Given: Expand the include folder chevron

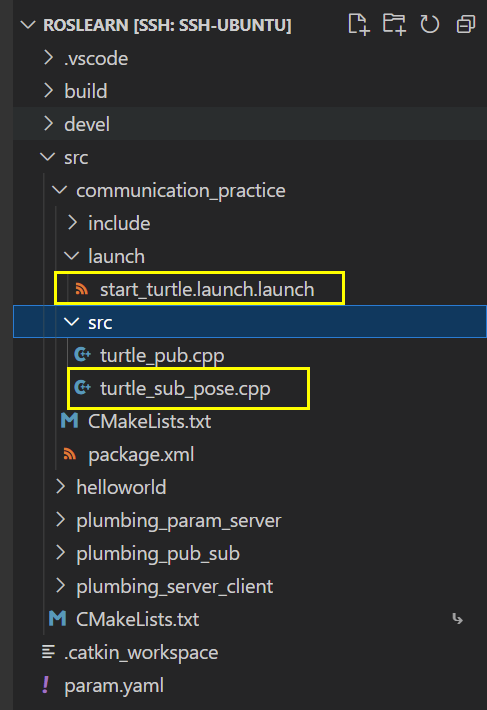Looking at the screenshot, I should coord(72,222).
